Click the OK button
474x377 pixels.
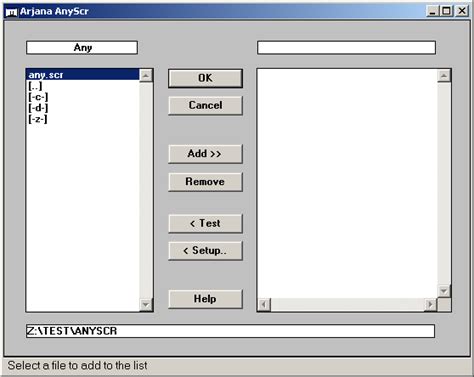click(205, 78)
